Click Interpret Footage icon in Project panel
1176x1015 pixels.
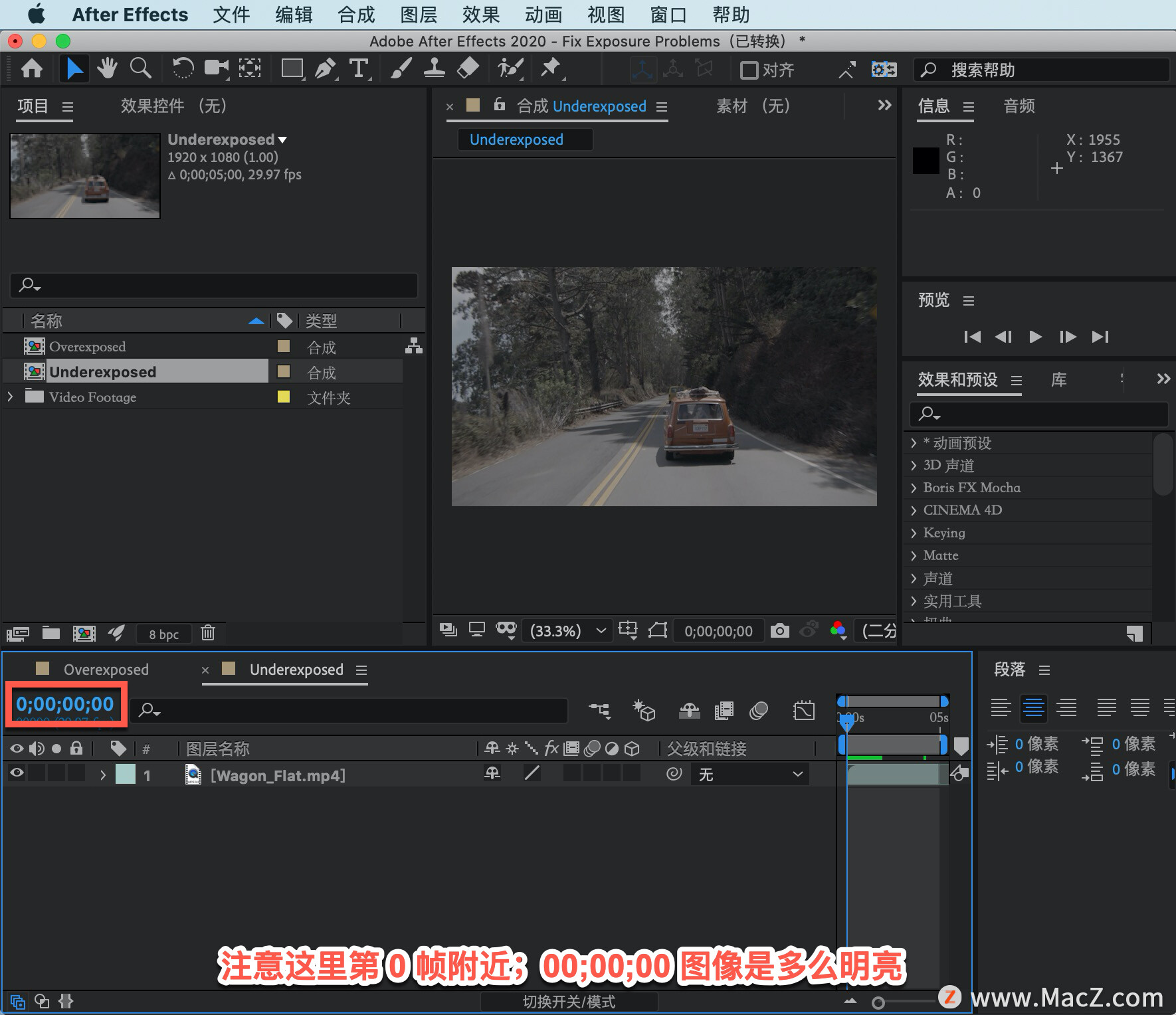[17, 634]
